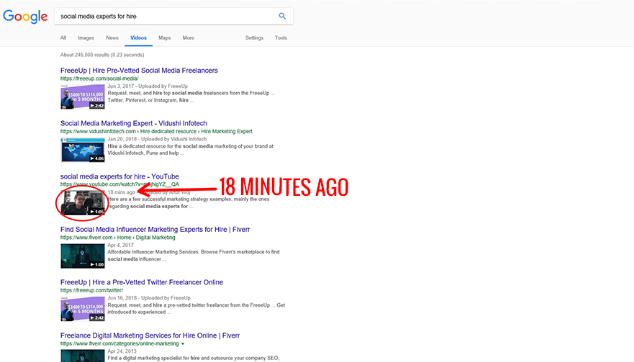Switch to the Maps tab
The image size is (634, 362).
(165, 38)
